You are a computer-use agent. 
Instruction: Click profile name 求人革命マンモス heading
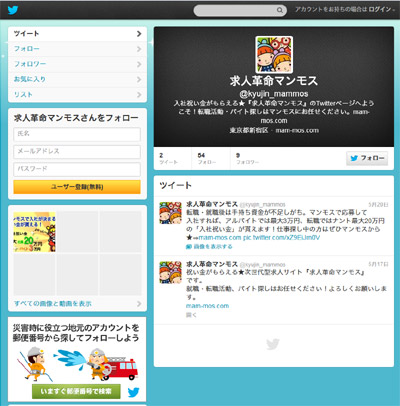coord(274,81)
